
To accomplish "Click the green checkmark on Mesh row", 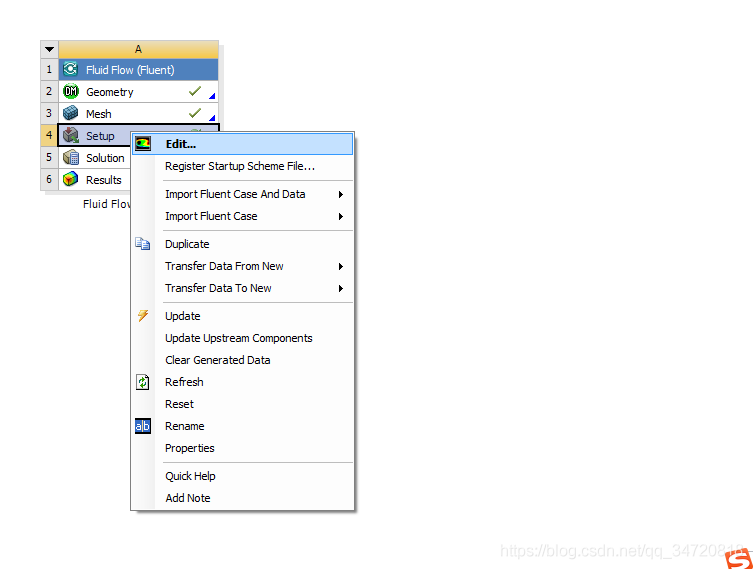I will [194, 113].
